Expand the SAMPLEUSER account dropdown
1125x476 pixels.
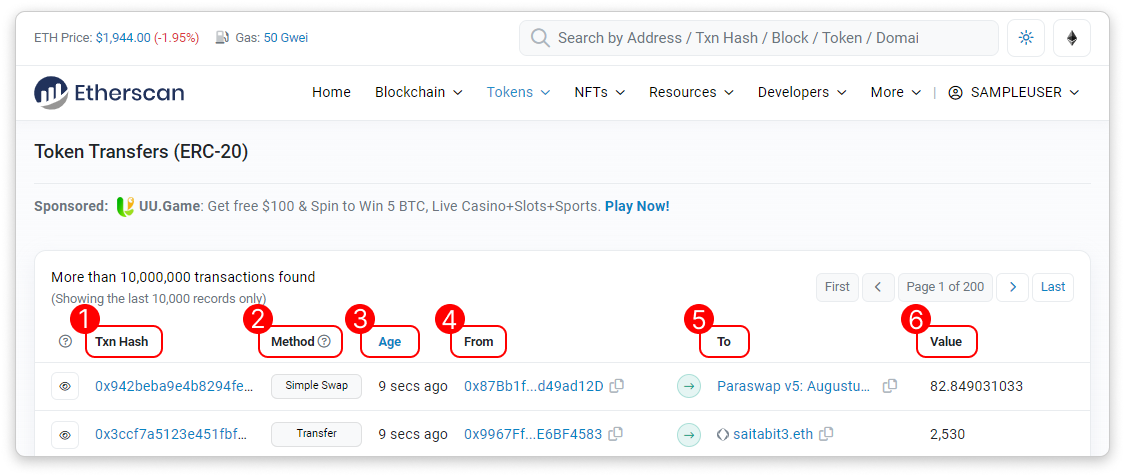pos(1013,92)
